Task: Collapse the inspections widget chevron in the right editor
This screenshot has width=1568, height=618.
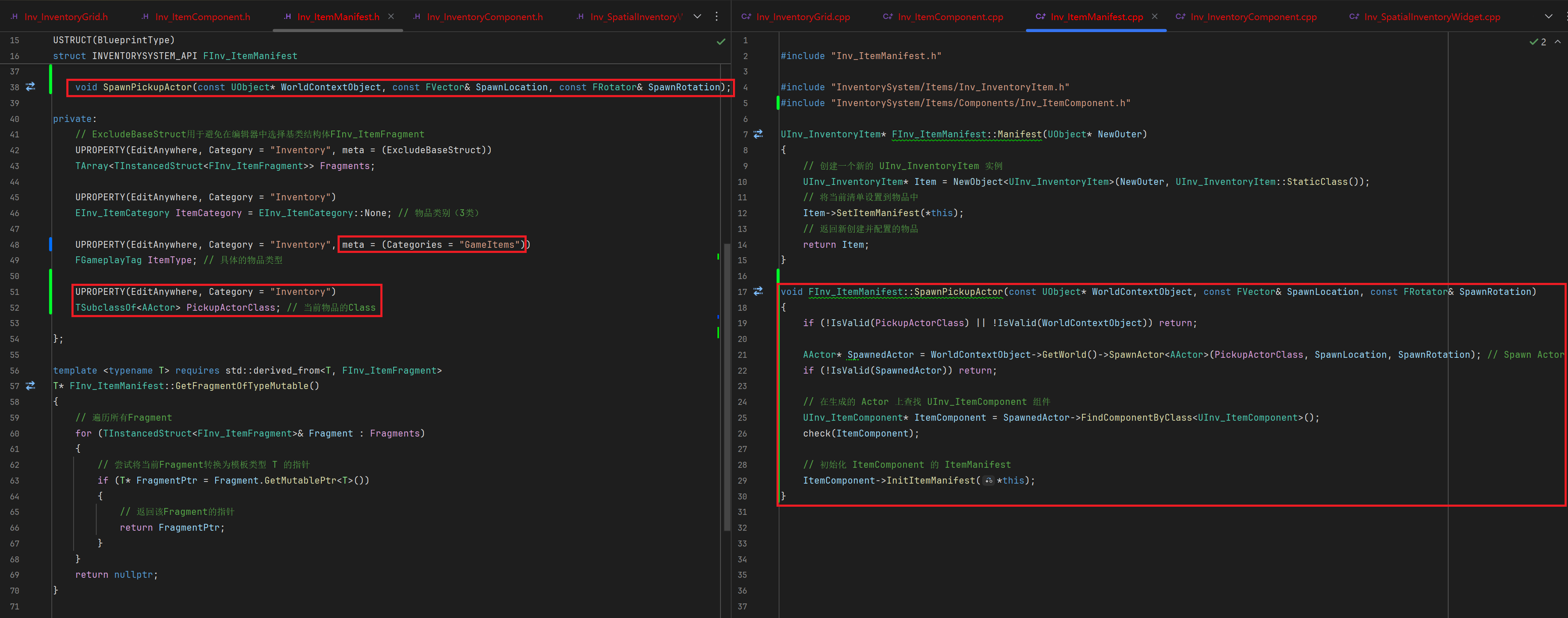Action: [1558, 42]
